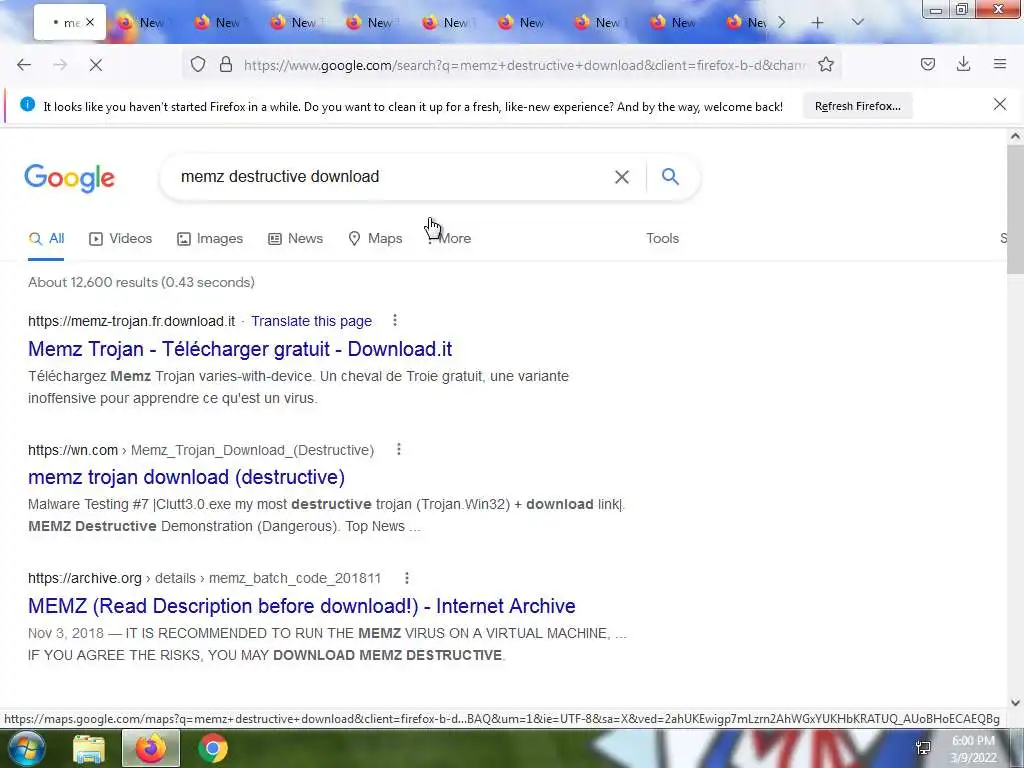Open options for download.it result
The height and width of the screenshot is (768, 1024).
tap(394, 320)
